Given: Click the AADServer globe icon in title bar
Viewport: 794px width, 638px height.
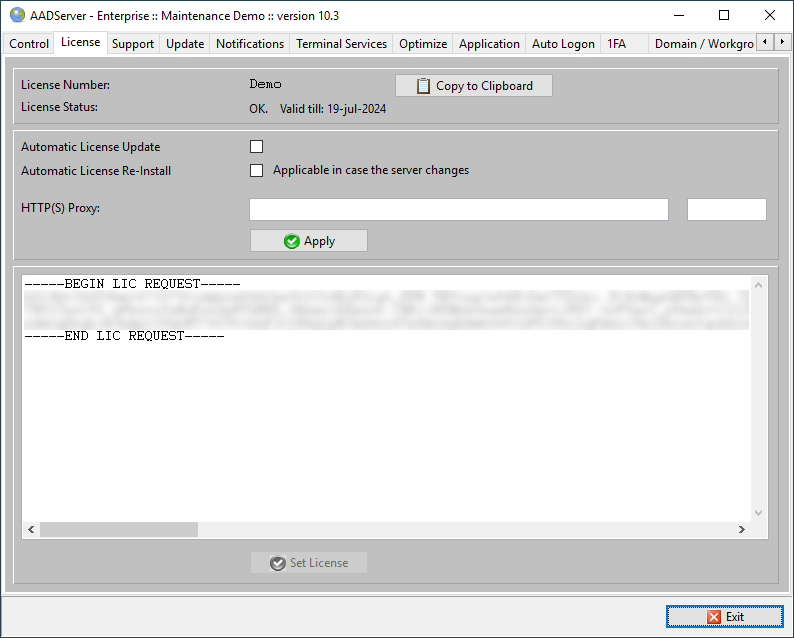Looking at the screenshot, I should (x=17, y=15).
